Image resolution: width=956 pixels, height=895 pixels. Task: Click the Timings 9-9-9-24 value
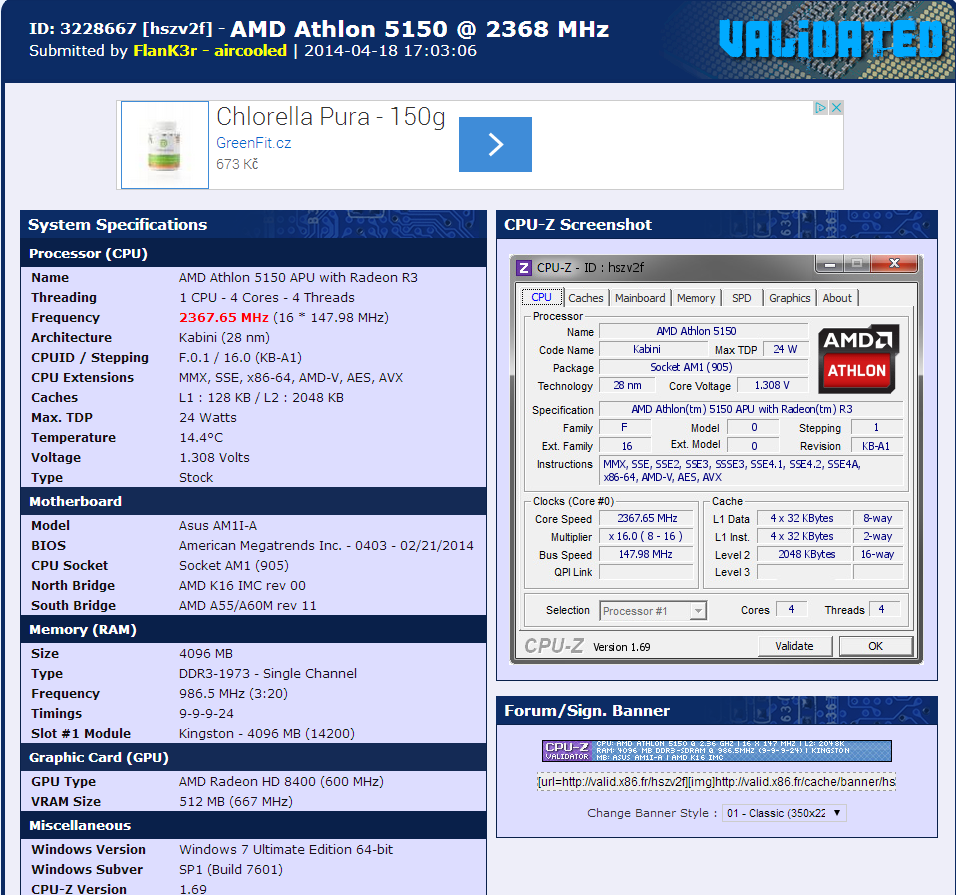[x=206, y=713]
